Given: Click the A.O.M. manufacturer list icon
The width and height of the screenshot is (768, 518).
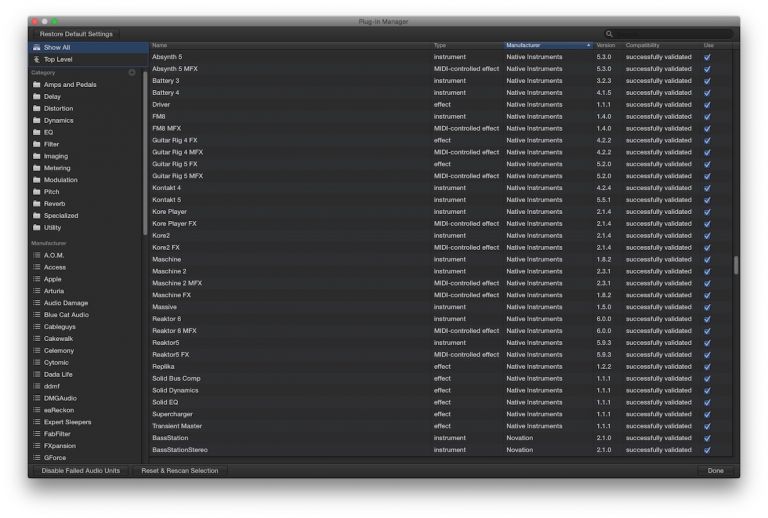Looking at the screenshot, I should point(37,255).
